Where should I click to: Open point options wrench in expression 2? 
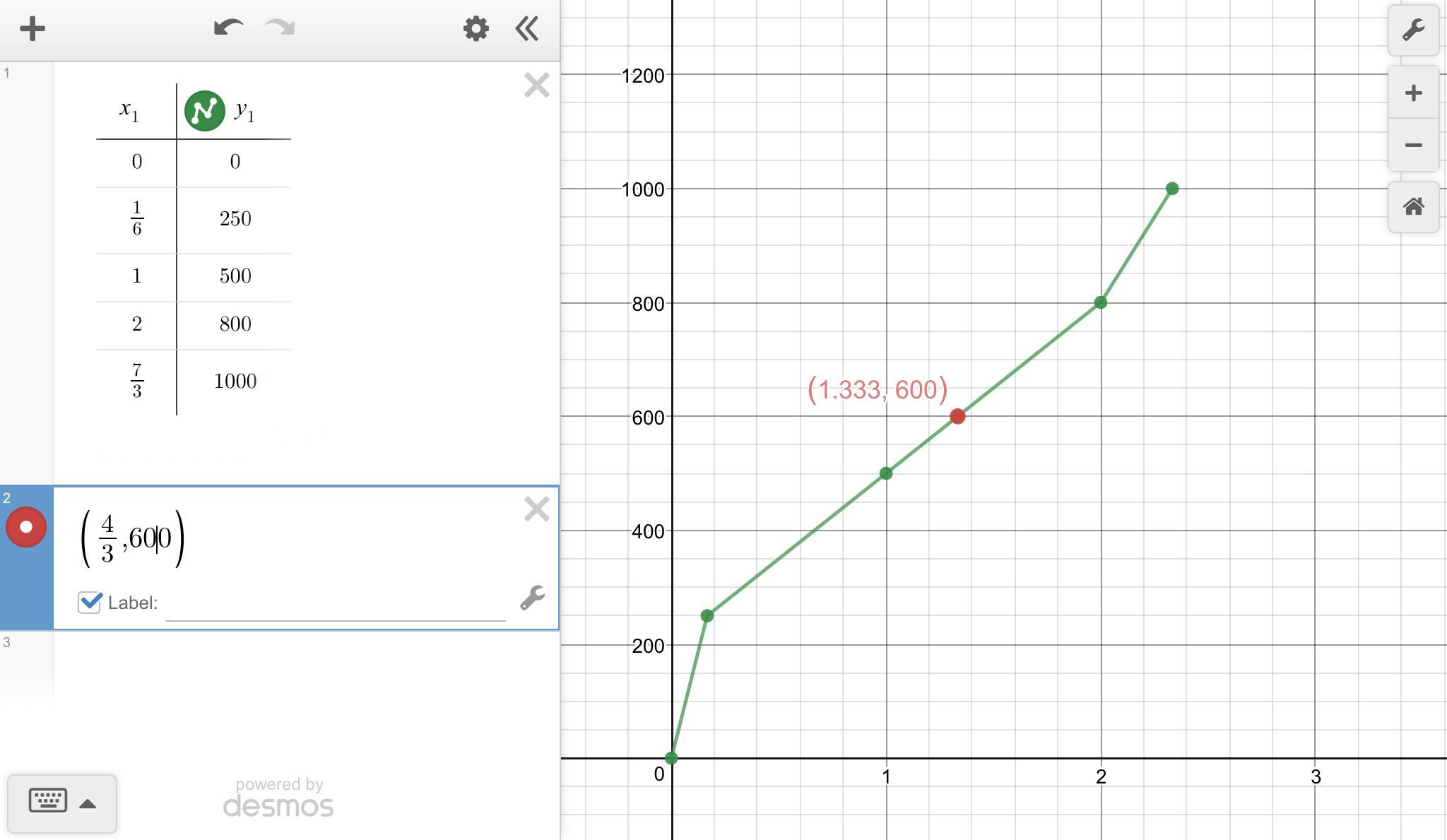(x=533, y=598)
